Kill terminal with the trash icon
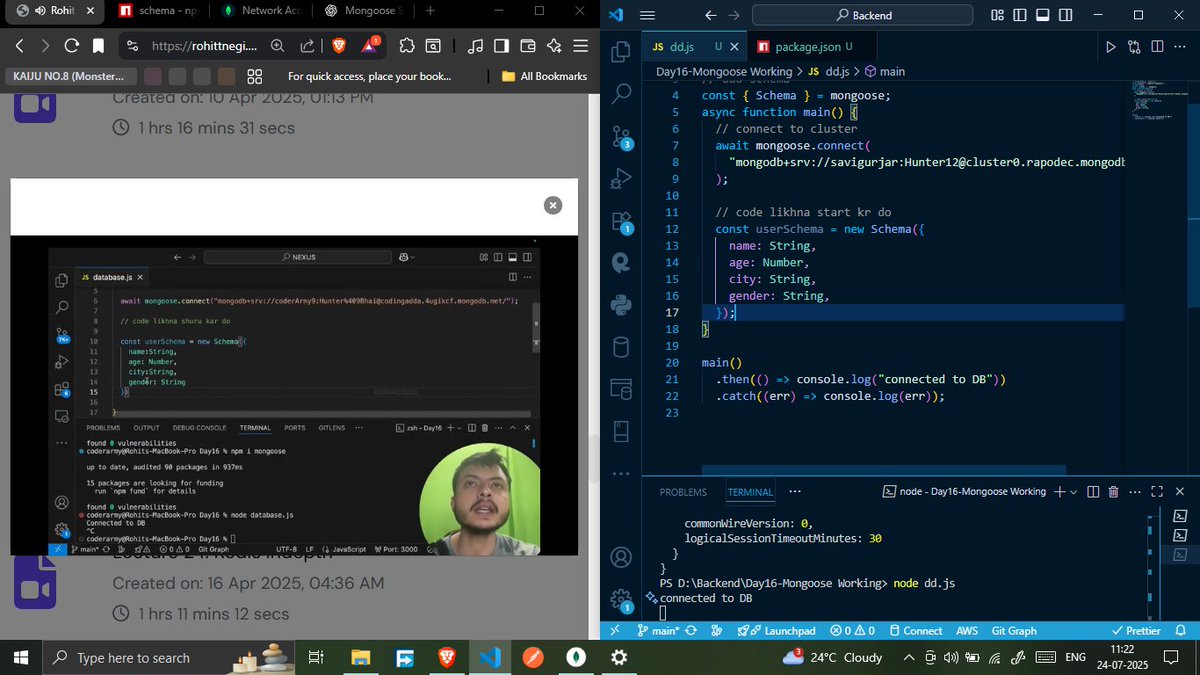Screen dimensions: 1200x675 pos(1115,491)
